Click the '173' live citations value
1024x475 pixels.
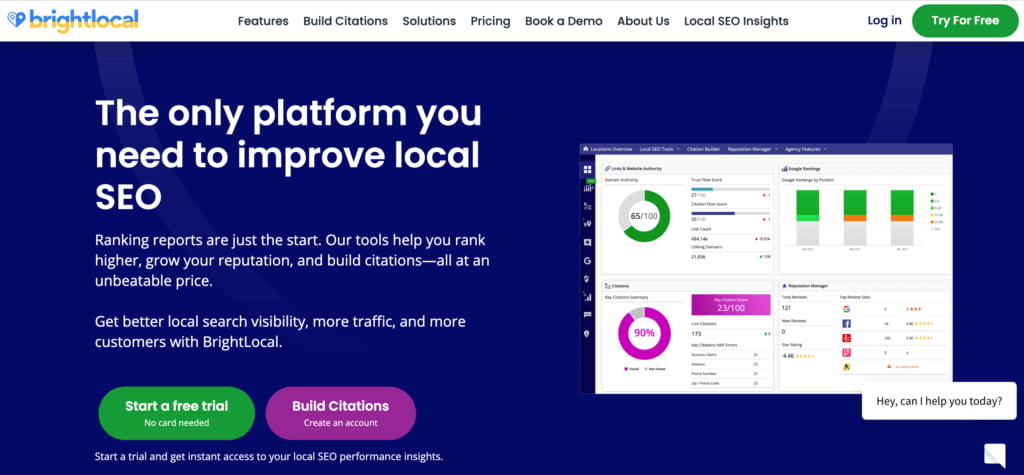point(696,334)
